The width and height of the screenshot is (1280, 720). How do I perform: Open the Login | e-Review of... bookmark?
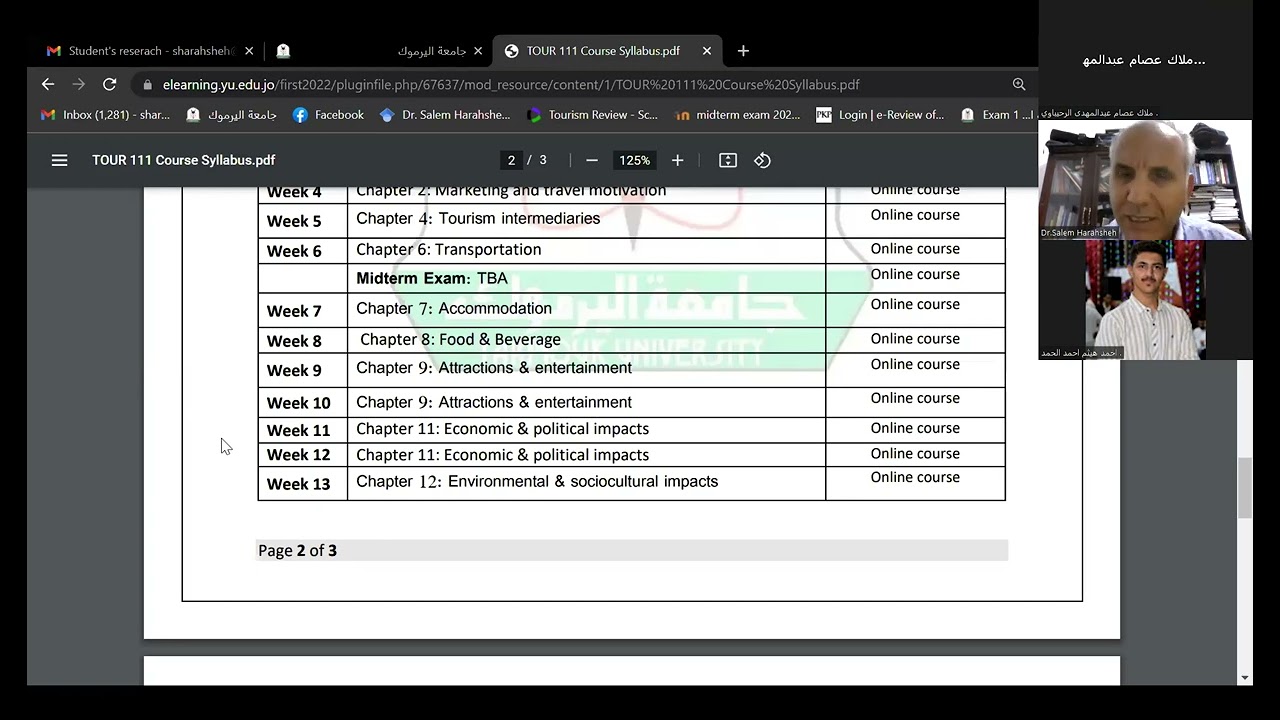coord(880,115)
